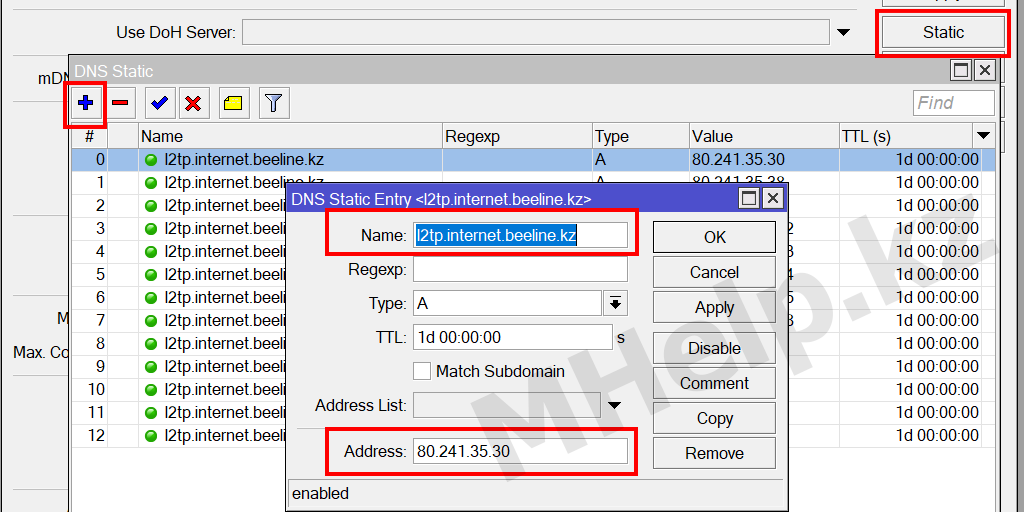Expand the Address List dropdown arrow
This screenshot has height=512, width=1024.
pyautogui.click(x=615, y=406)
